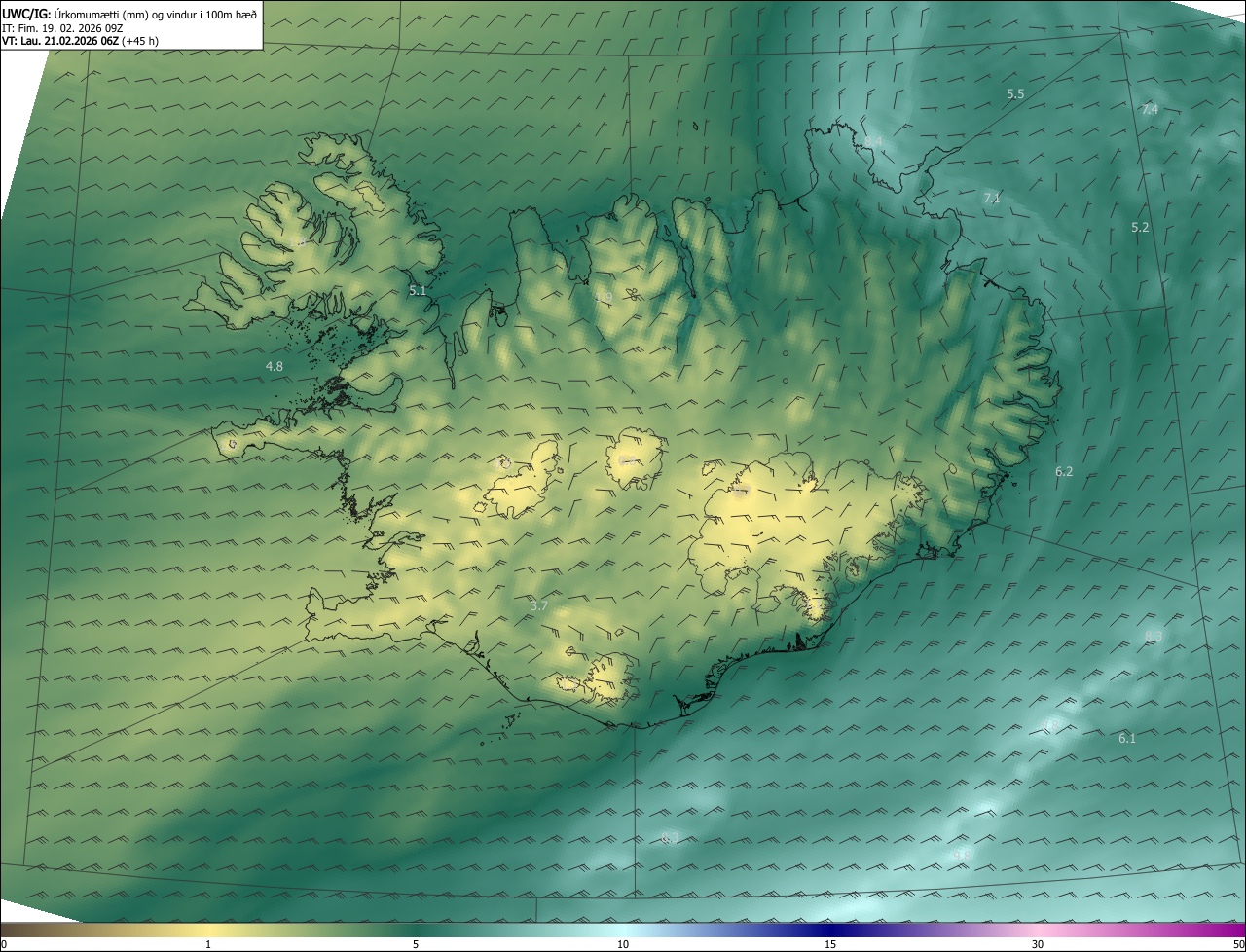Click the 5.1 value label on the map
This screenshot has width=1246, height=952.
pos(418,290)
